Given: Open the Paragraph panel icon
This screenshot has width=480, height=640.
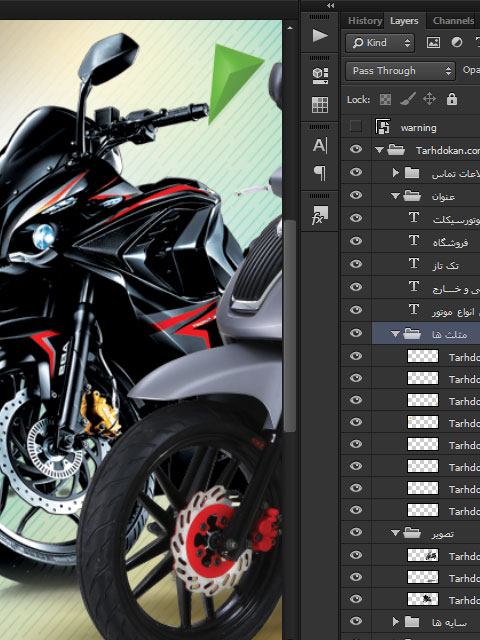Looking at the screenshot, I should click(320, 173).
